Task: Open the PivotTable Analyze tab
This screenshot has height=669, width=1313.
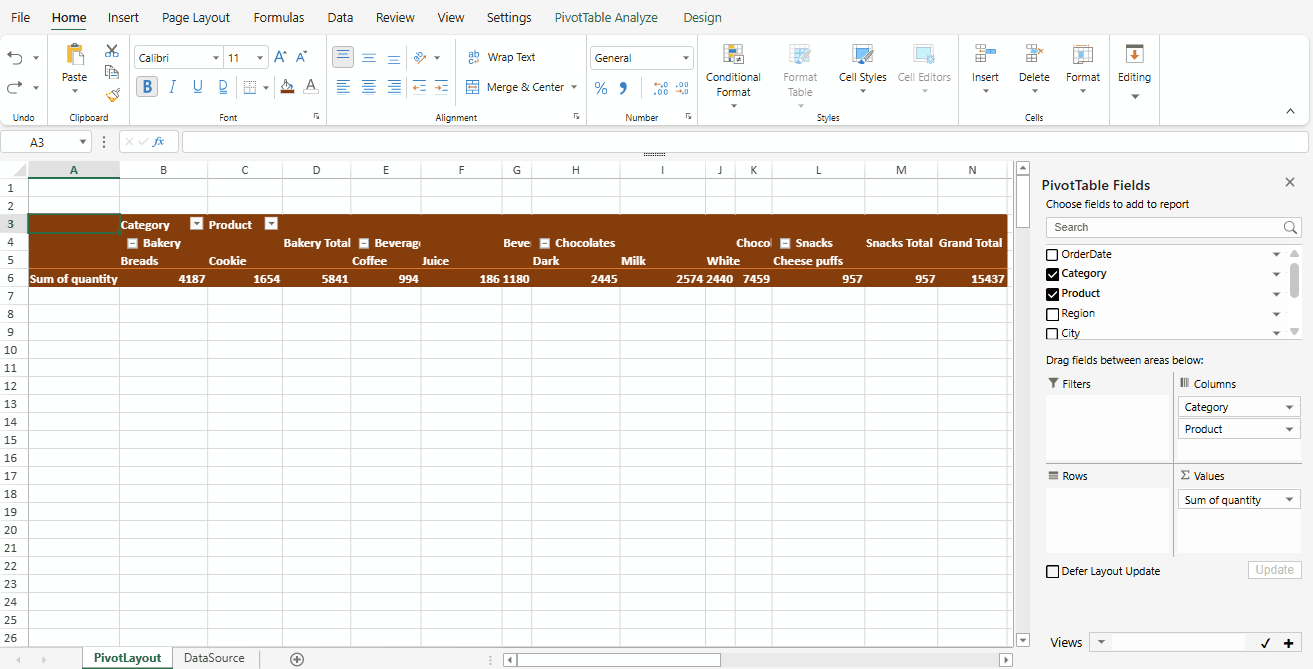Action: [x=606, y=17]
